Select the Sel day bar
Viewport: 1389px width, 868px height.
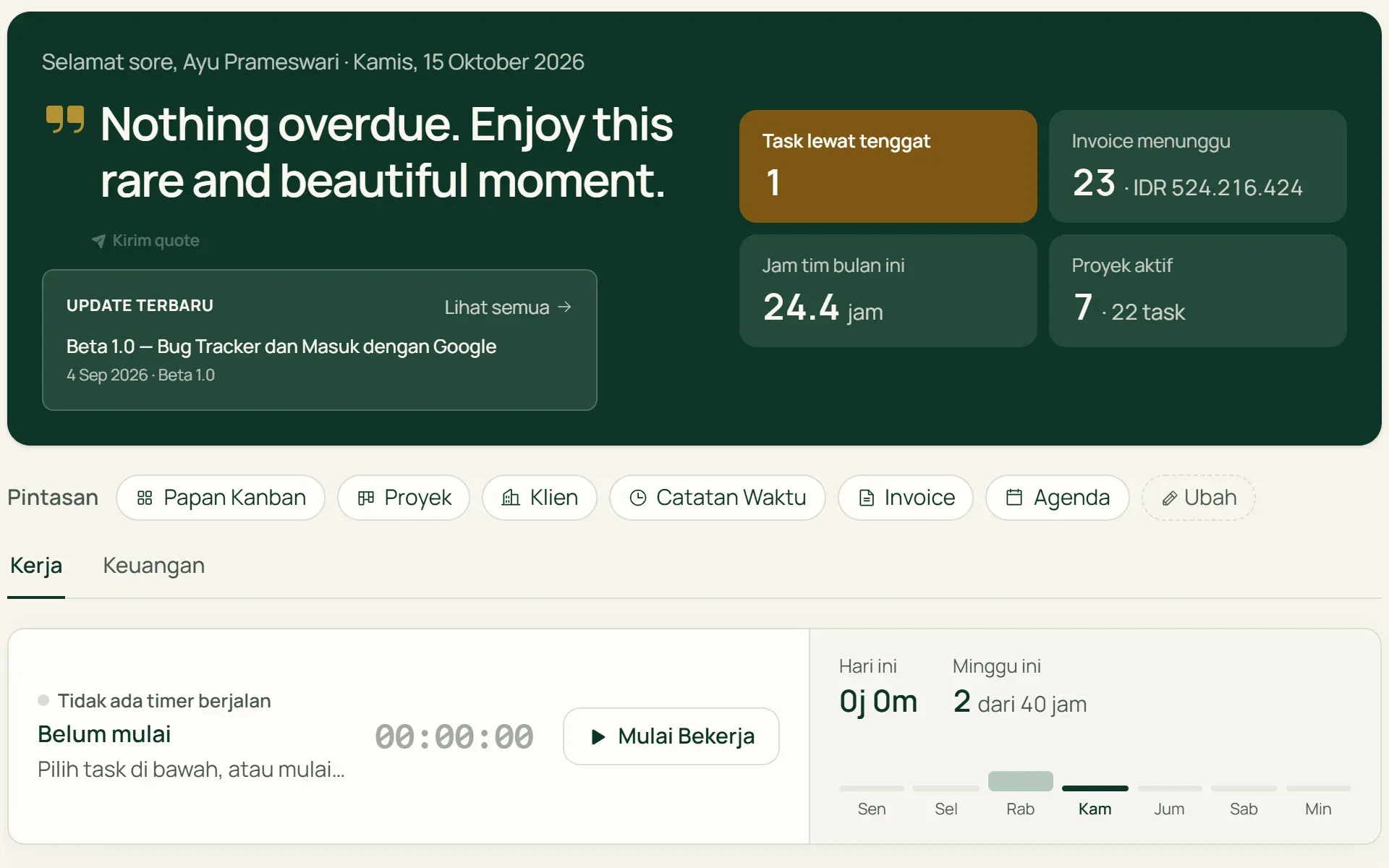coord(946,788)
